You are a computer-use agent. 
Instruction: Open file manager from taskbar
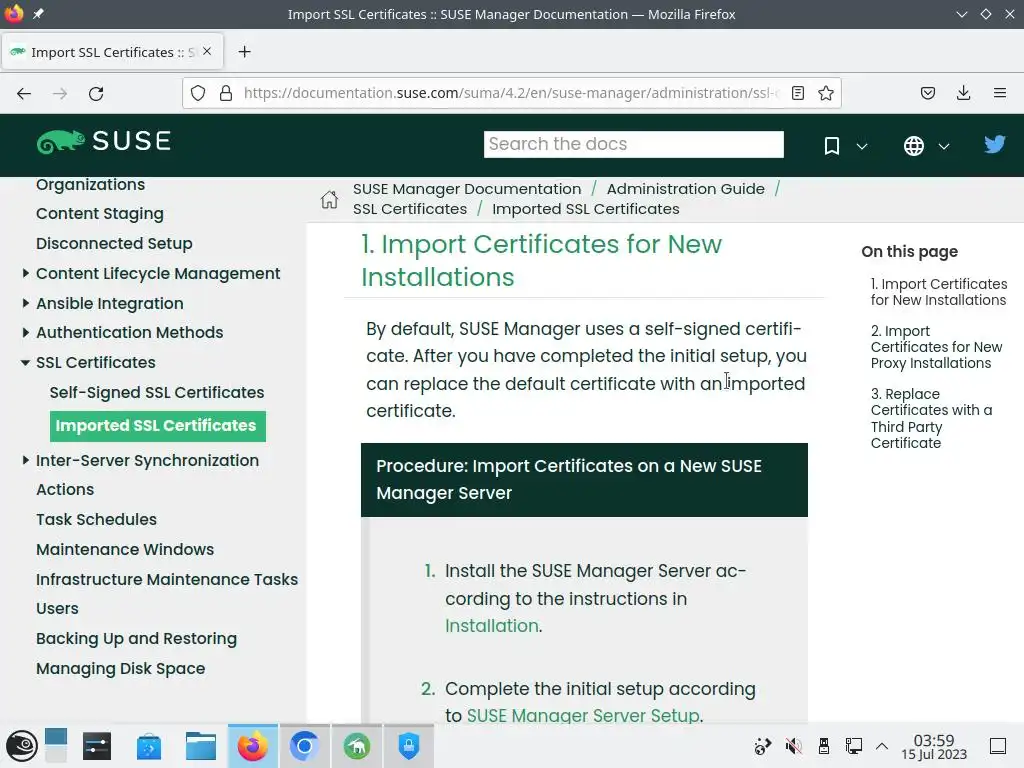coord(200,746)
